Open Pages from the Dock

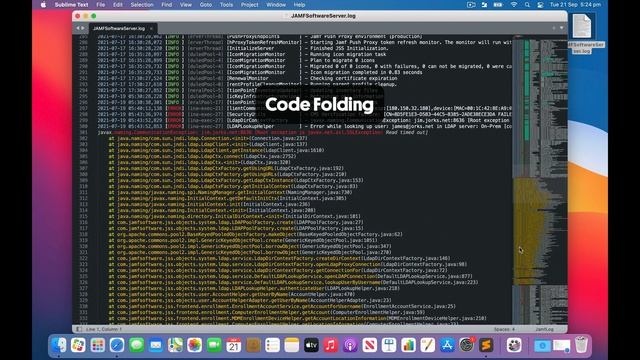pos(427,345)
